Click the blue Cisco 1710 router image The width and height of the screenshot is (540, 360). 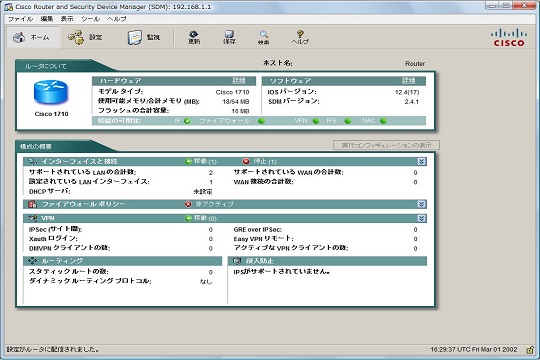[x=51, y=92]
